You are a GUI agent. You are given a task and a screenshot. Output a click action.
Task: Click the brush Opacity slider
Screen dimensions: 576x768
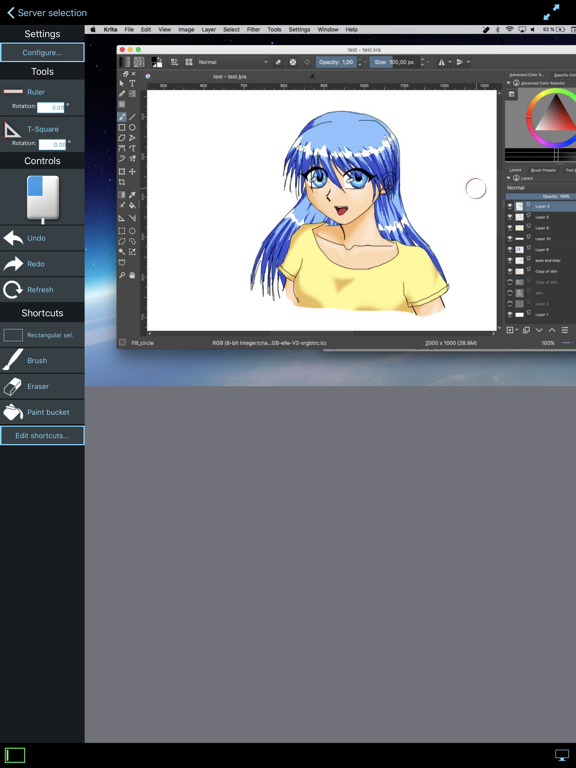pos(336,62)
